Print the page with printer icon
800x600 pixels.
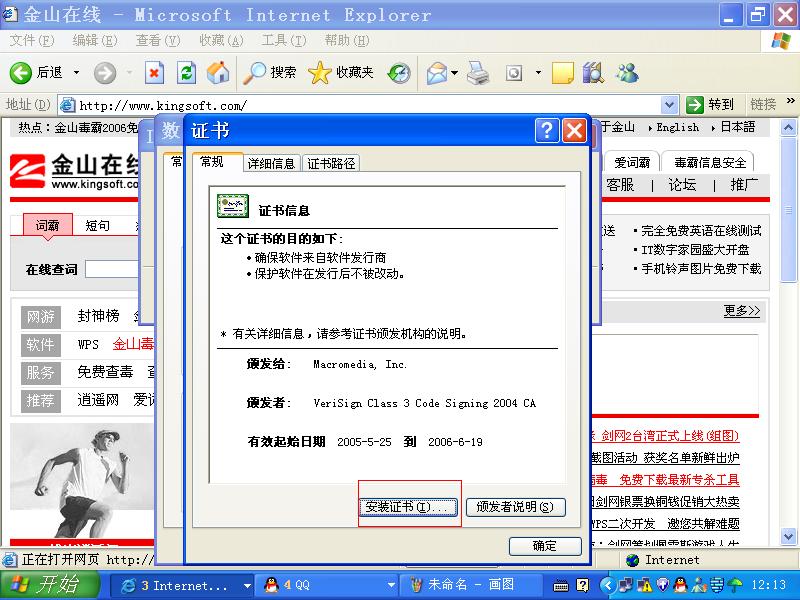pos(478,73)
